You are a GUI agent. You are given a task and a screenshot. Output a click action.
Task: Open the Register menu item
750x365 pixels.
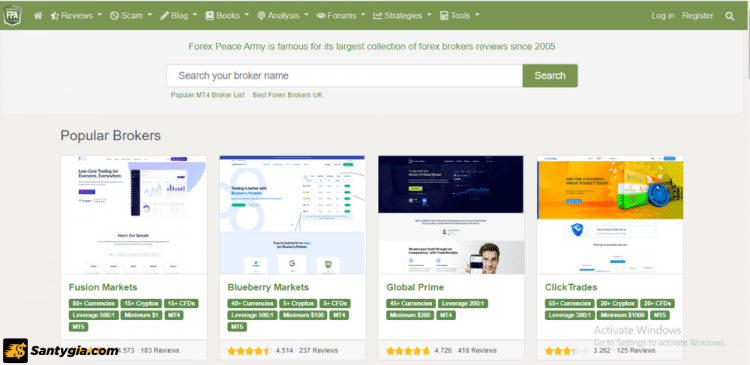(697, 16)
